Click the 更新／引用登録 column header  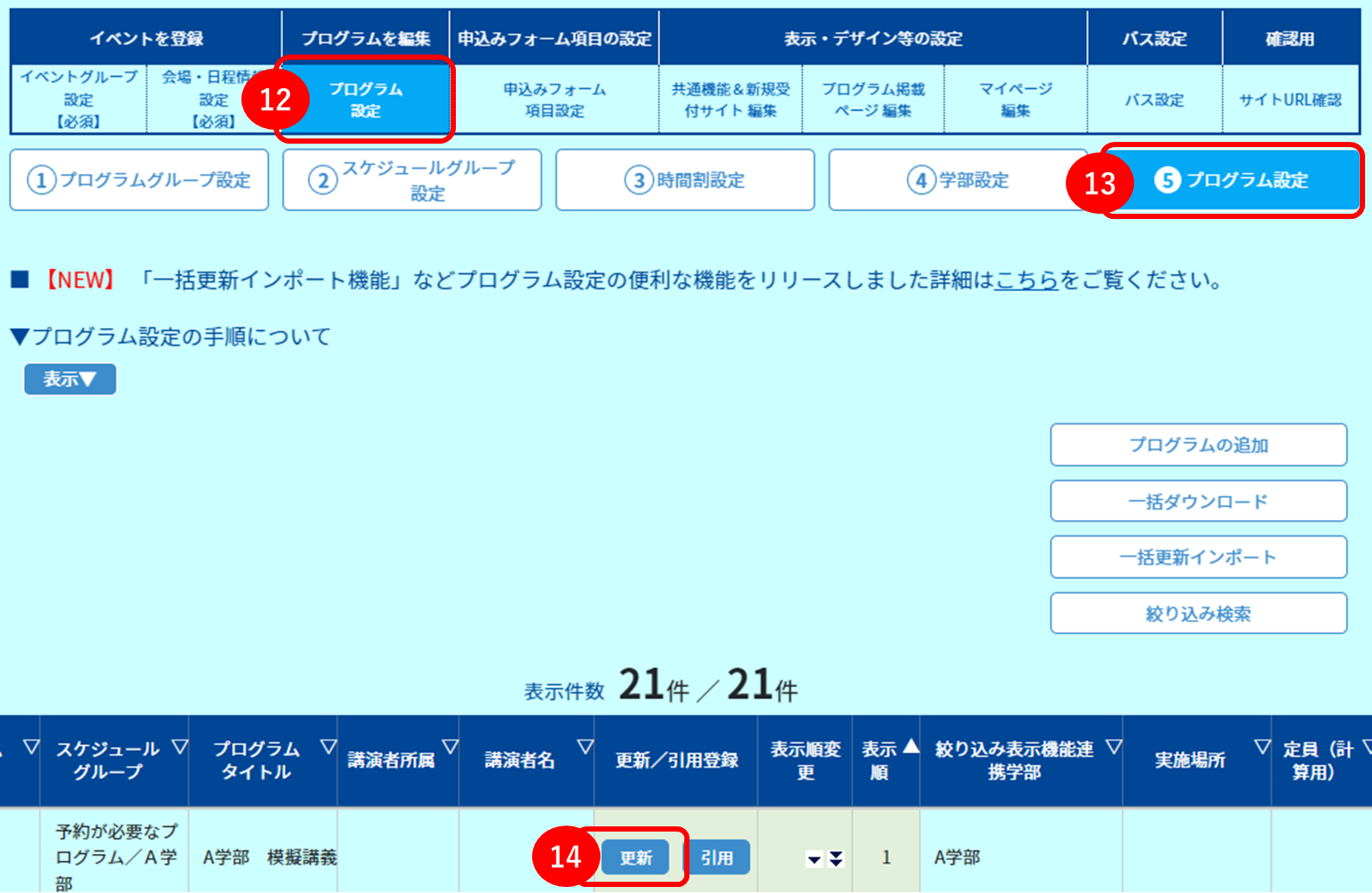pos(676,761)
